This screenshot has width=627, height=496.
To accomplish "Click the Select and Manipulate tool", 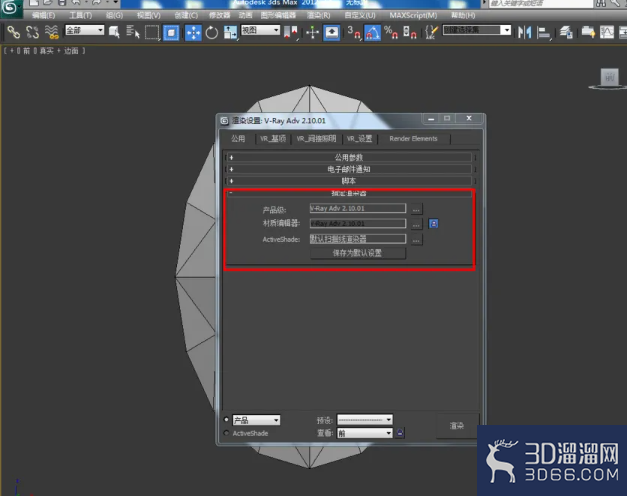I will coord(312,32).
